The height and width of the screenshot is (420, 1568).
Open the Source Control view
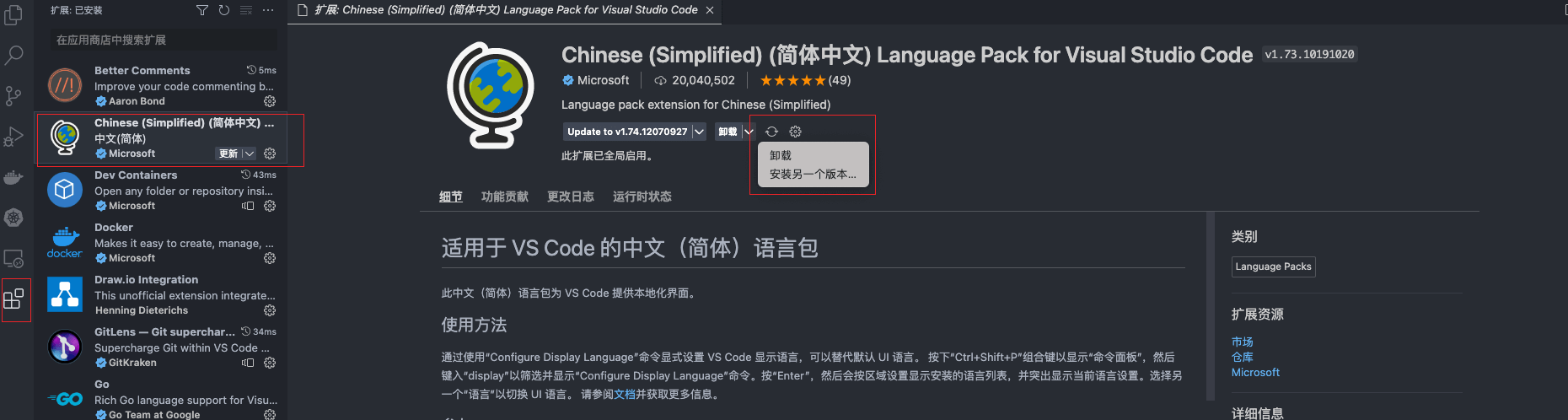click(x=13, y=96)
